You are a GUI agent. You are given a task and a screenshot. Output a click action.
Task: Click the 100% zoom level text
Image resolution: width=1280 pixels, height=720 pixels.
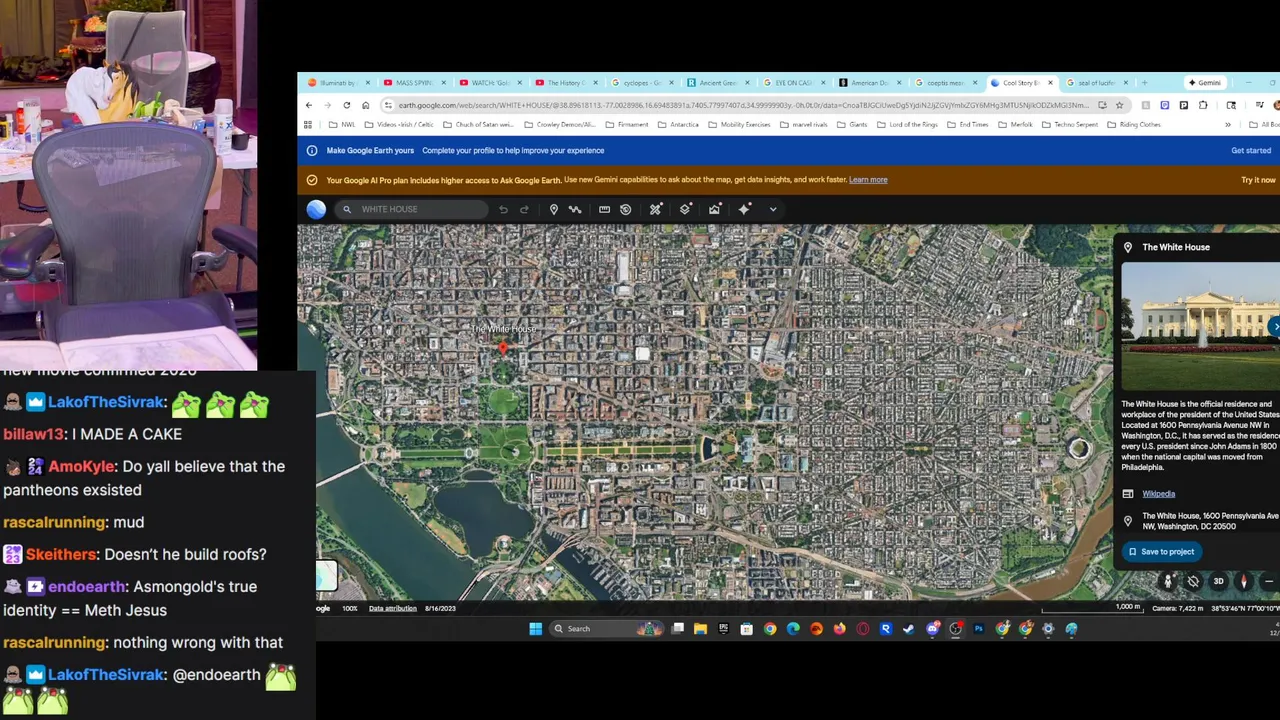[350, 608]
